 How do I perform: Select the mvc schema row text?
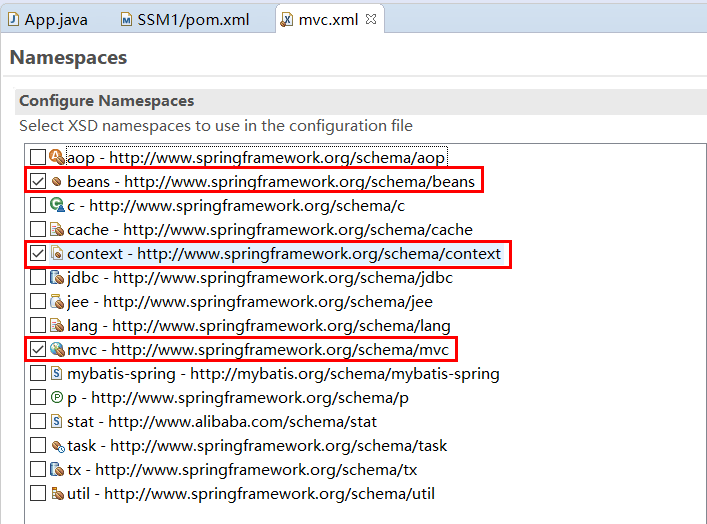(258, 350)
